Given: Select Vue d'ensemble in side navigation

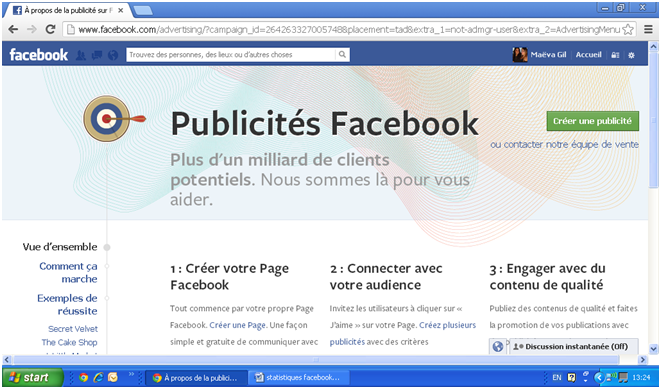Looking at the screenshot, I should (60, 247).
